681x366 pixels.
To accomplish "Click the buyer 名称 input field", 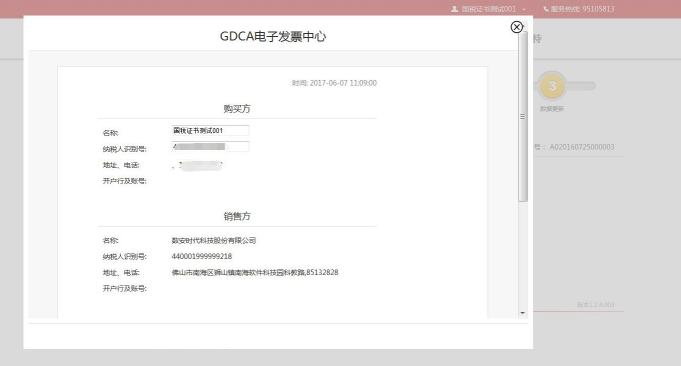I will (x=211, y=131).
